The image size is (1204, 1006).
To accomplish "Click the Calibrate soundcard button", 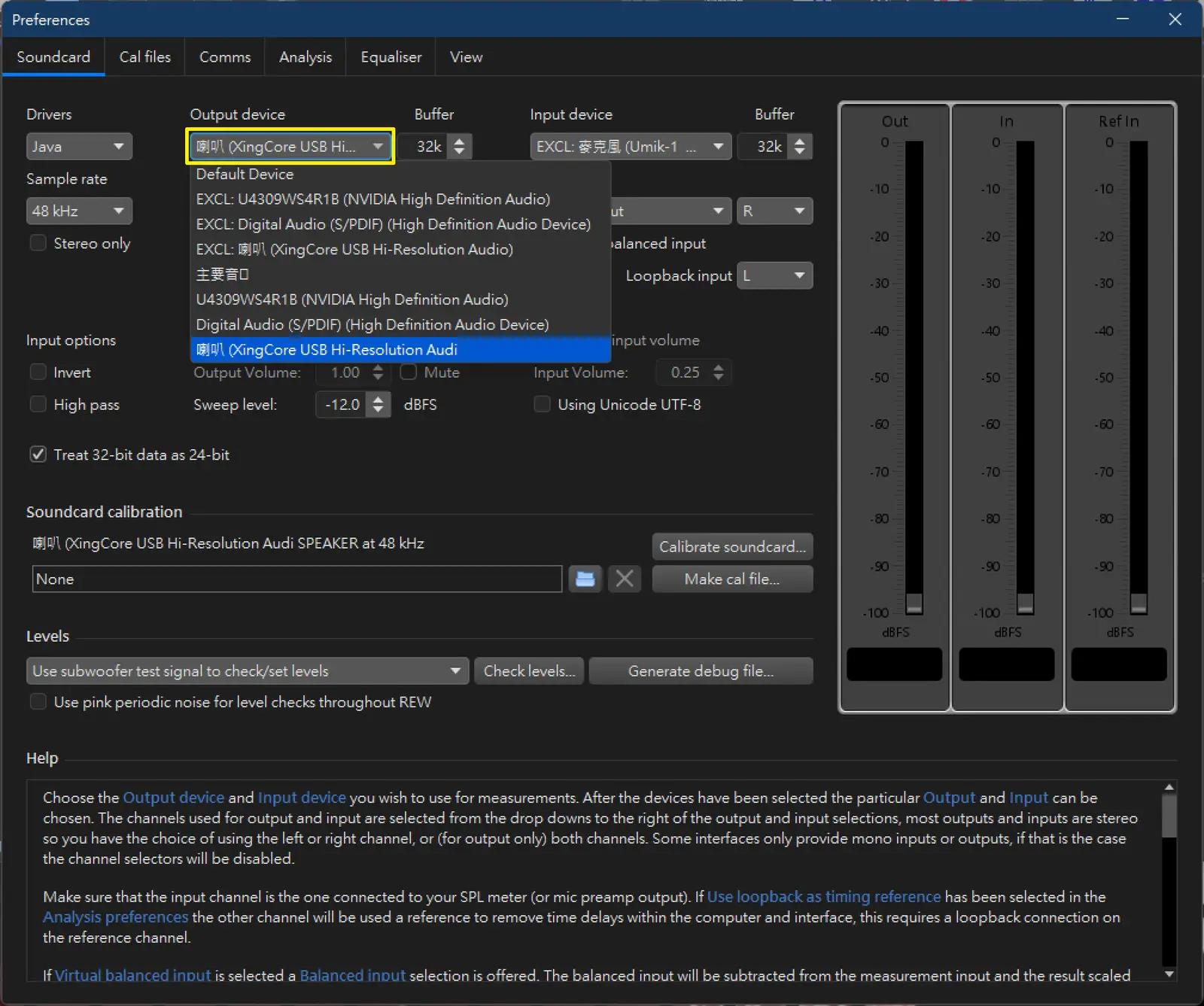I will [x=732, y=547].
